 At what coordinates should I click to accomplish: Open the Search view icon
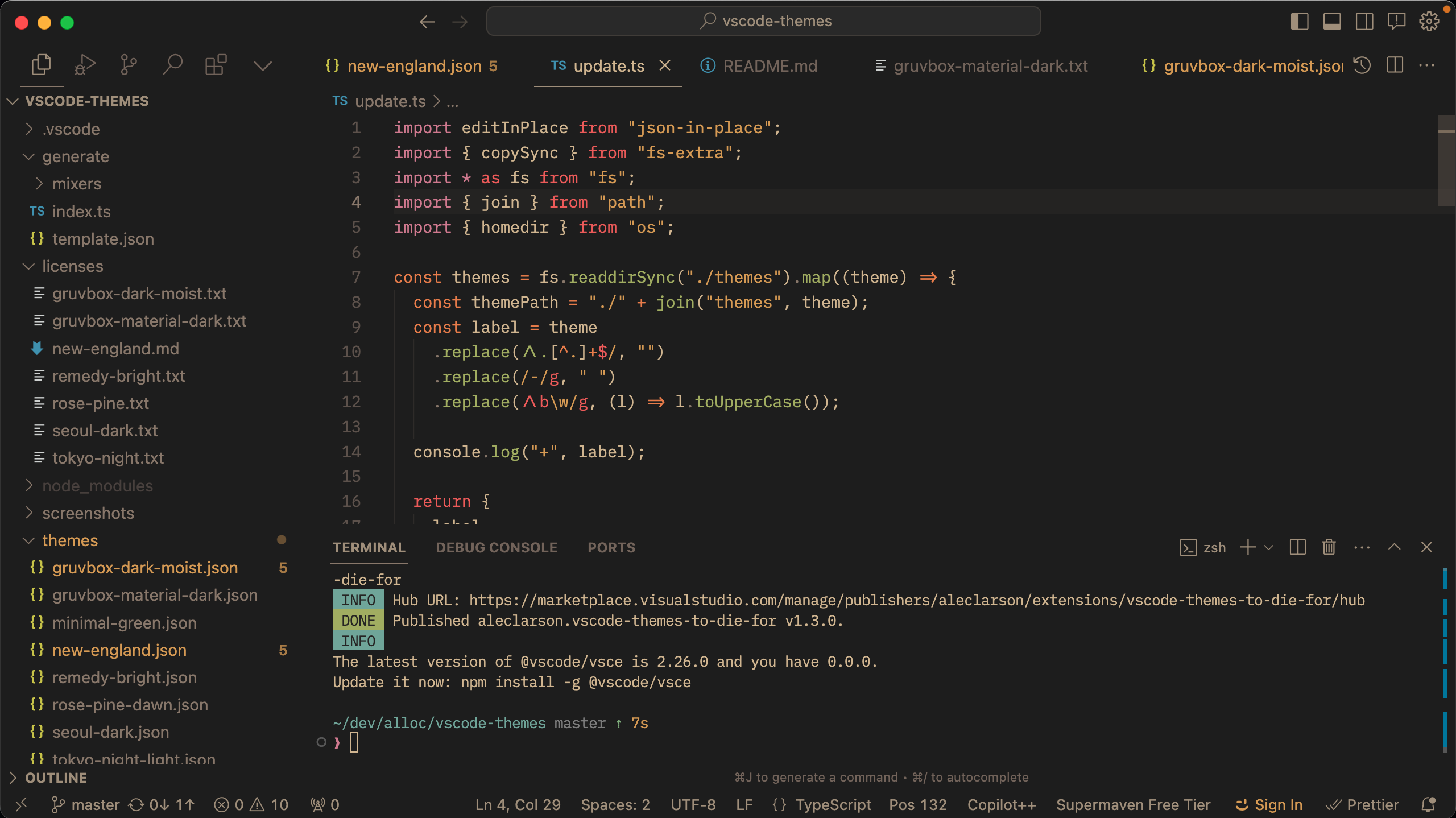(172, 65)
